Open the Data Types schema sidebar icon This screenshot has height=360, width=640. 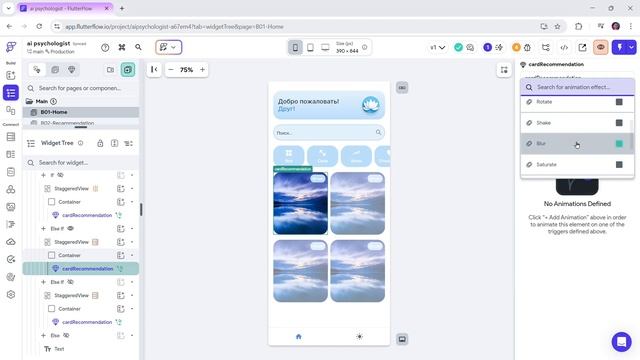tap(11, 154)
